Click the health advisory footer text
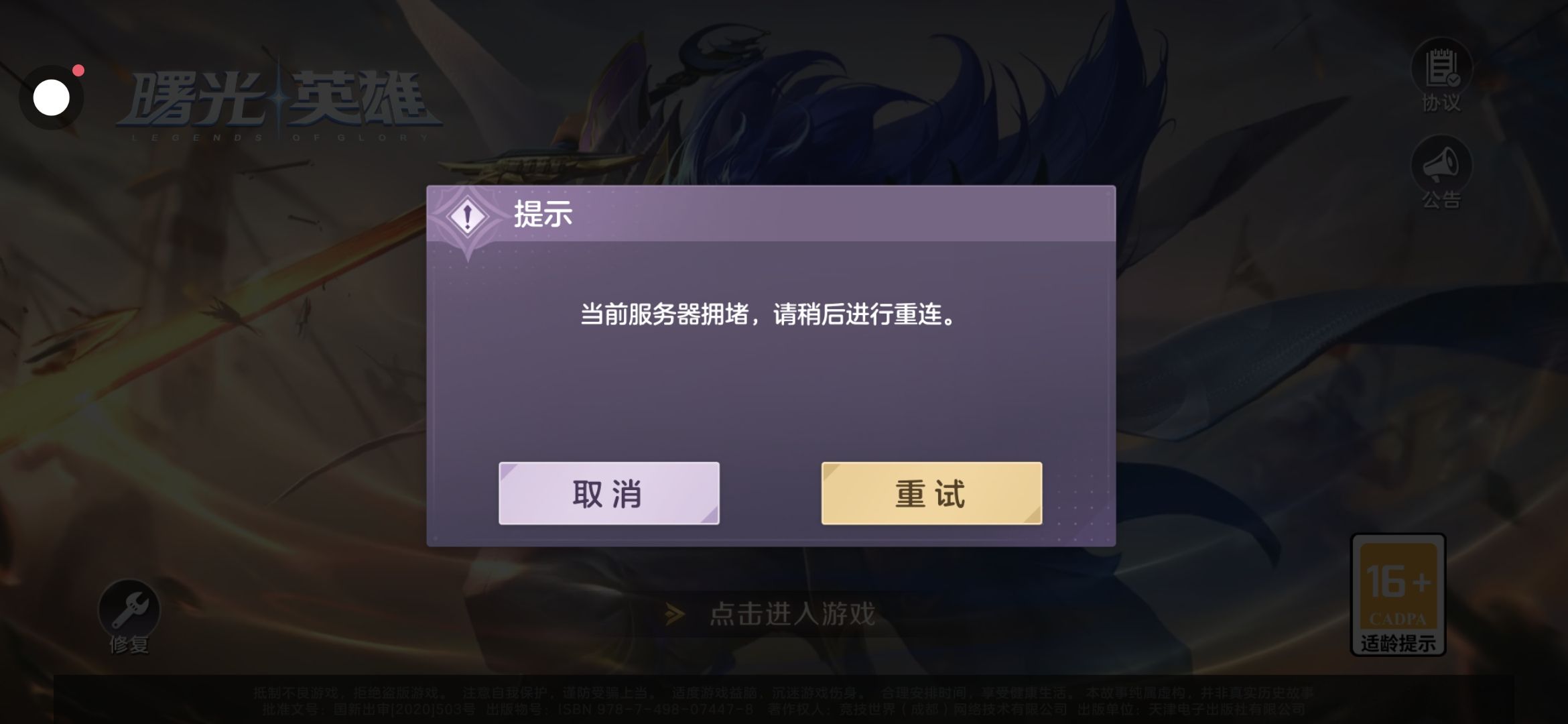 [x=784, y=701]
